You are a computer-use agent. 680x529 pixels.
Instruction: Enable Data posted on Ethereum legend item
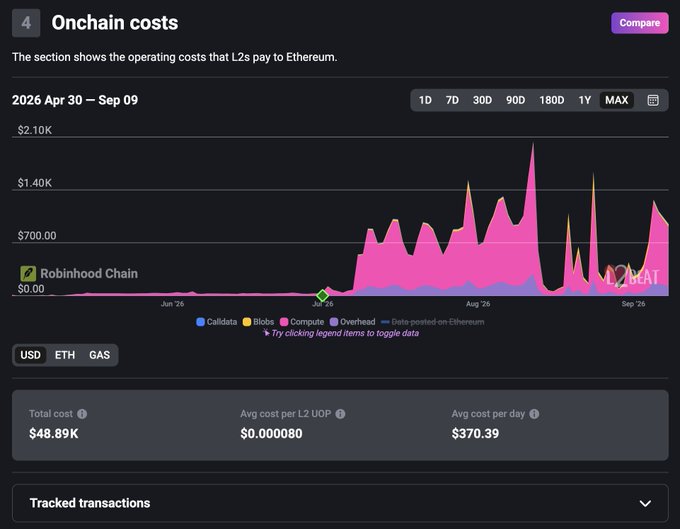[432, 322]
